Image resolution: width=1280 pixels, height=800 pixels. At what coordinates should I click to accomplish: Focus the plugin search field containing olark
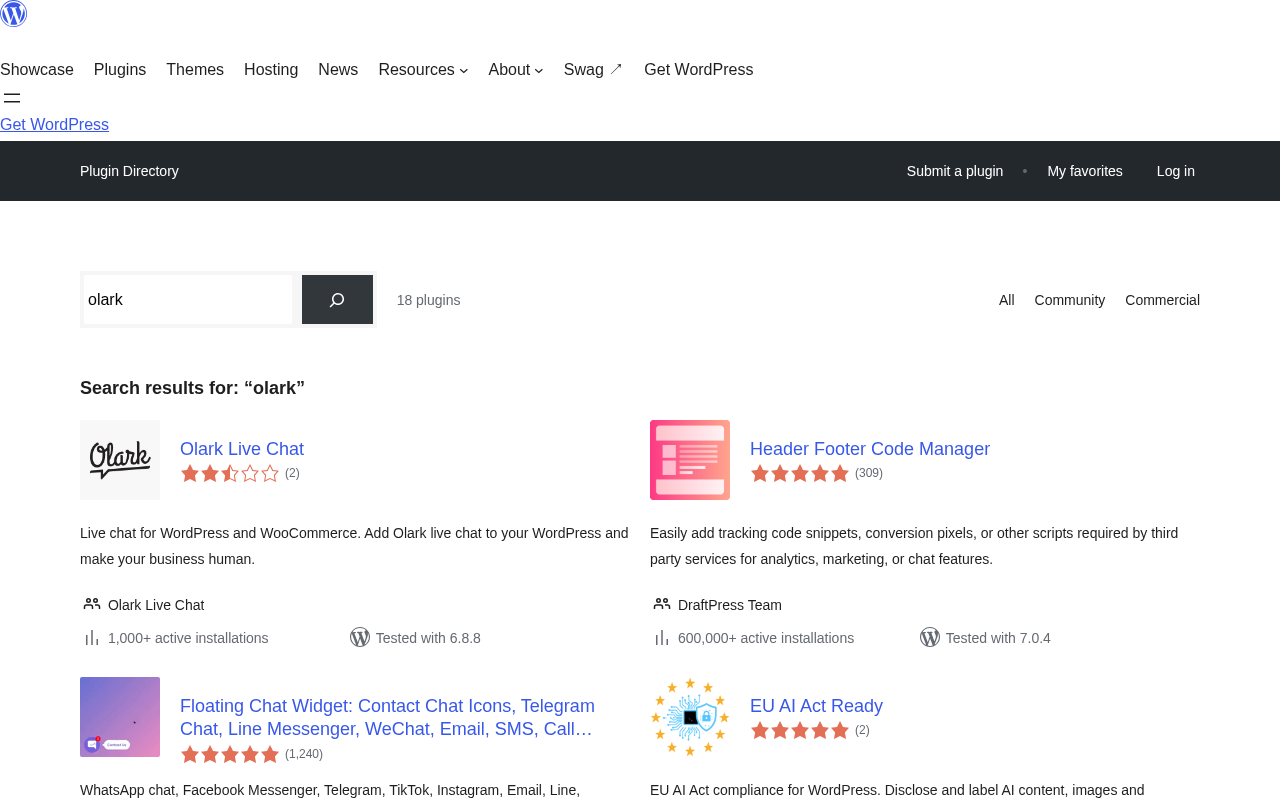[188, 300]
